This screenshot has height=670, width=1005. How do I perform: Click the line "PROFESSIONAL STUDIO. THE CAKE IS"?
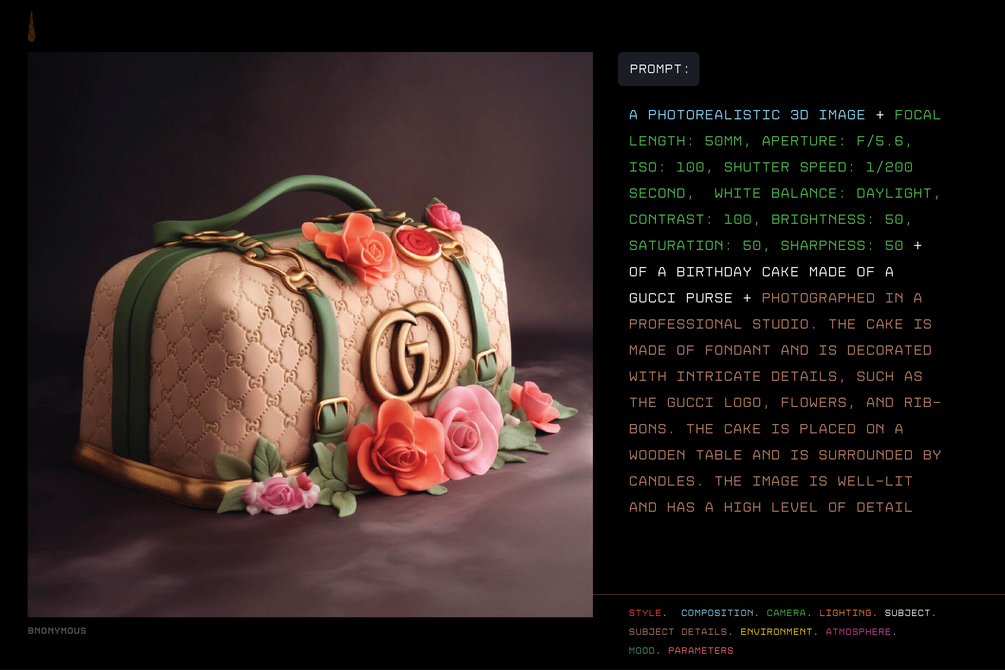780,324
